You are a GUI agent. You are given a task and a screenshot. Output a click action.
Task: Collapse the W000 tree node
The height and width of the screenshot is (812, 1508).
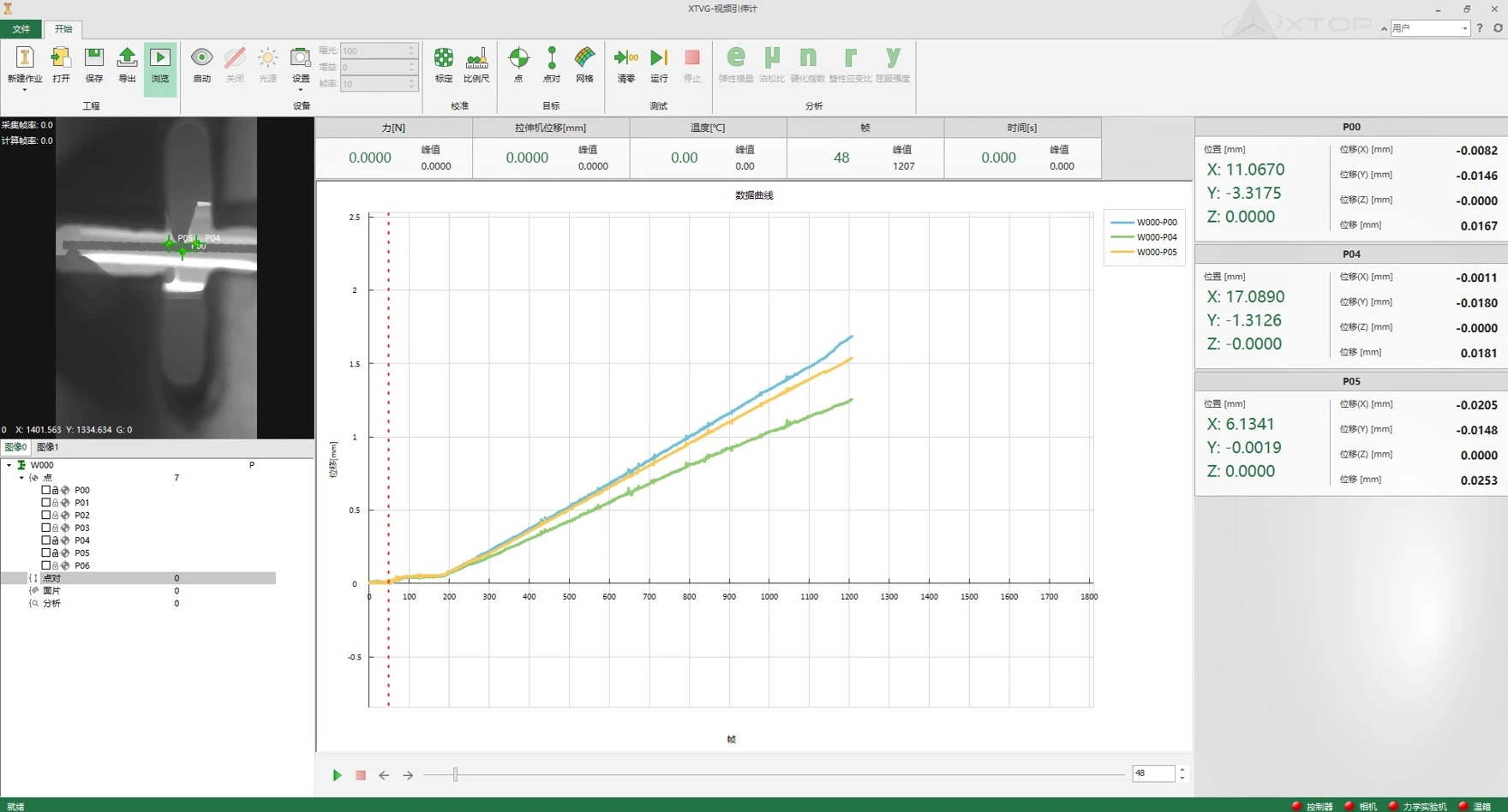pos(9,465)
